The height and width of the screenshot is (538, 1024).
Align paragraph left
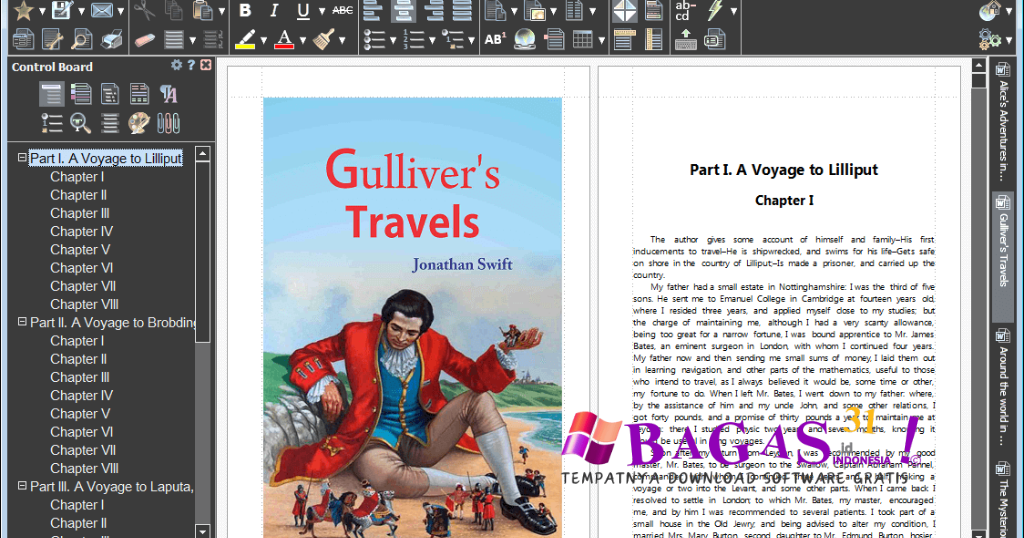click(x=373, y=10)
